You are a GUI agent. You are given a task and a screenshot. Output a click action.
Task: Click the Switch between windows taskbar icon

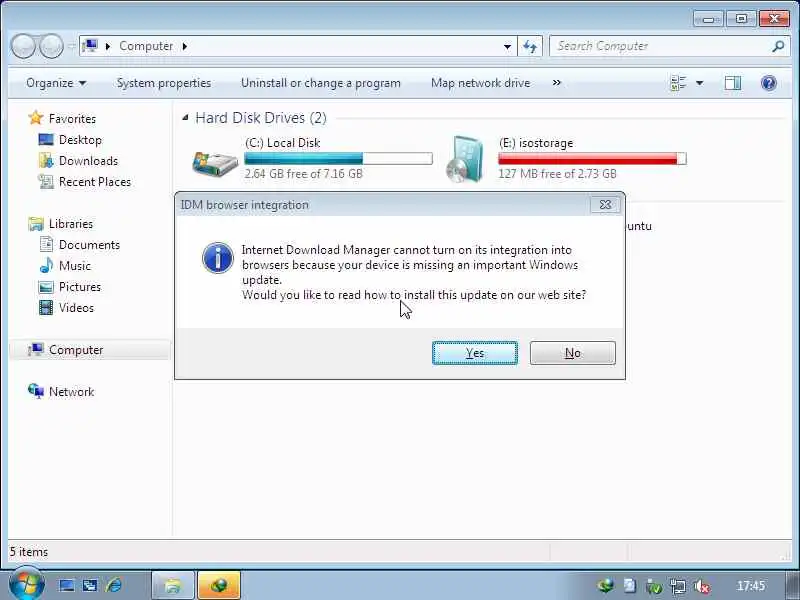pyautogui.click(x=90, y=585)
